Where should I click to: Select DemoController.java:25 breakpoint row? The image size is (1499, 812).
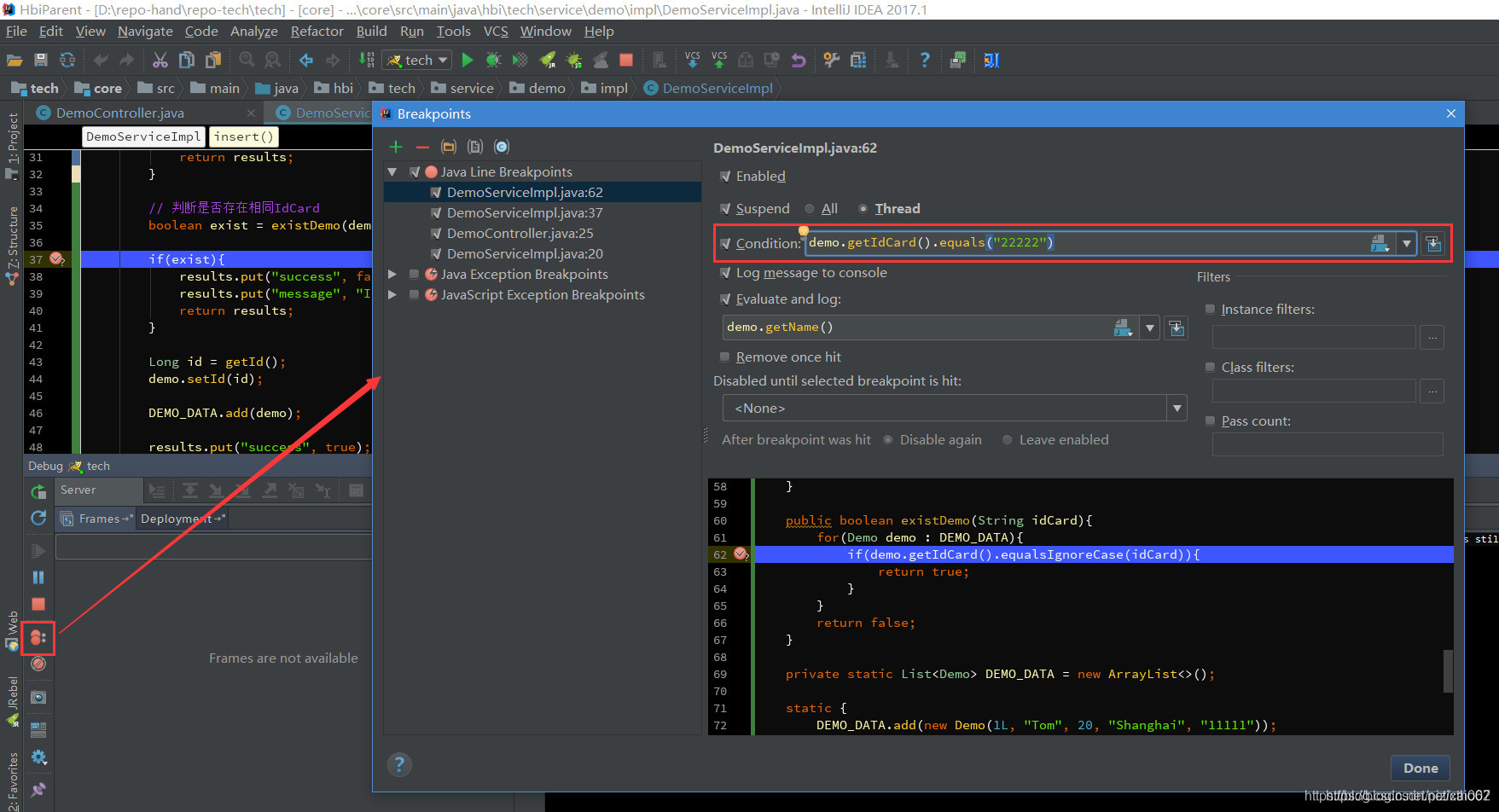[x=543, y=234]
